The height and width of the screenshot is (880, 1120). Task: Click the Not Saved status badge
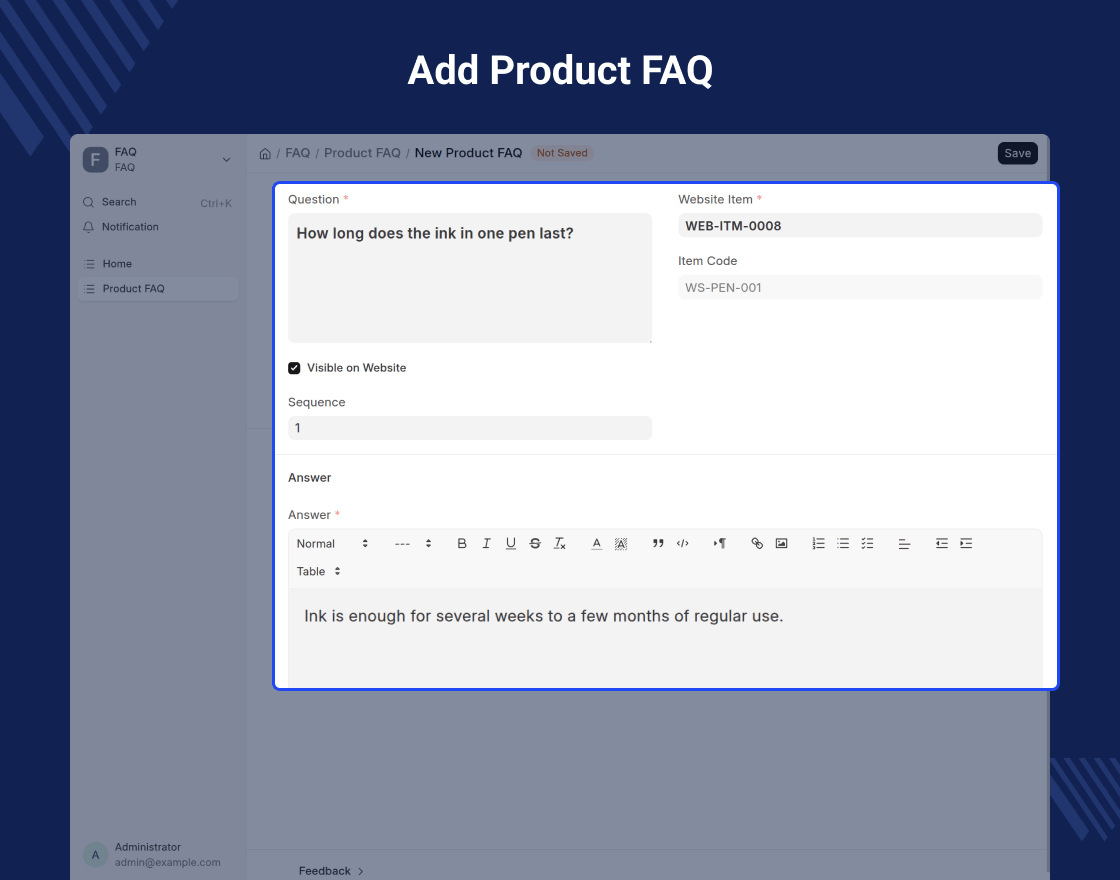click(562, 153)
